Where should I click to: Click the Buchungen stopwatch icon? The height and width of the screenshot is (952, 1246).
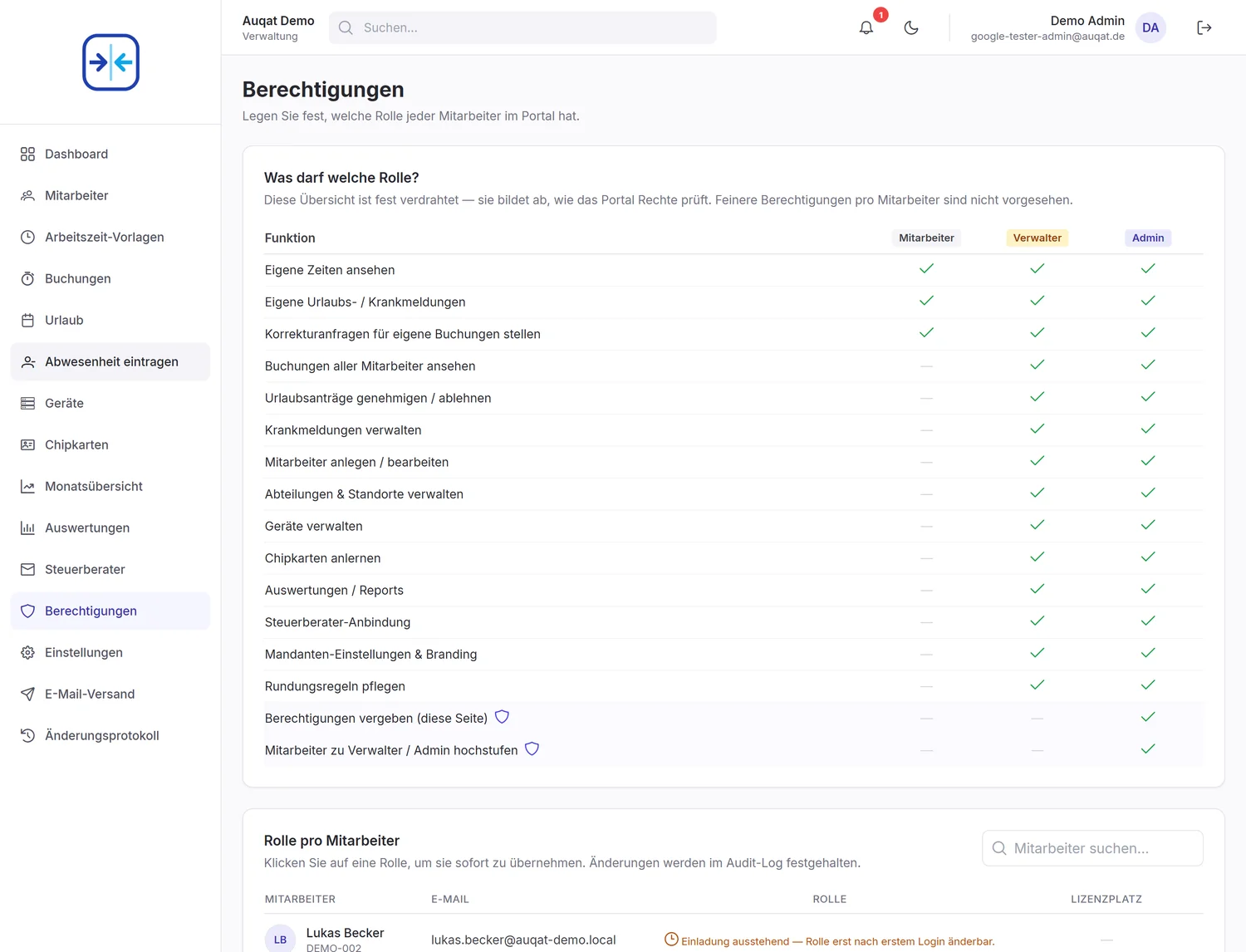27,278
